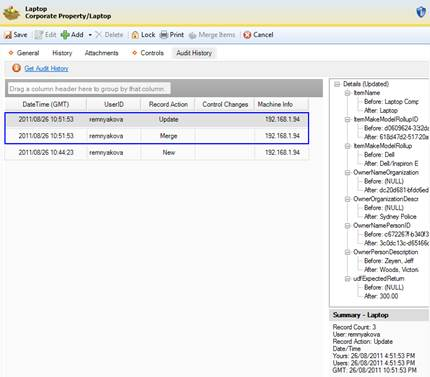Select 'After: Woods, Victori' tree item

tap(391, 270)
